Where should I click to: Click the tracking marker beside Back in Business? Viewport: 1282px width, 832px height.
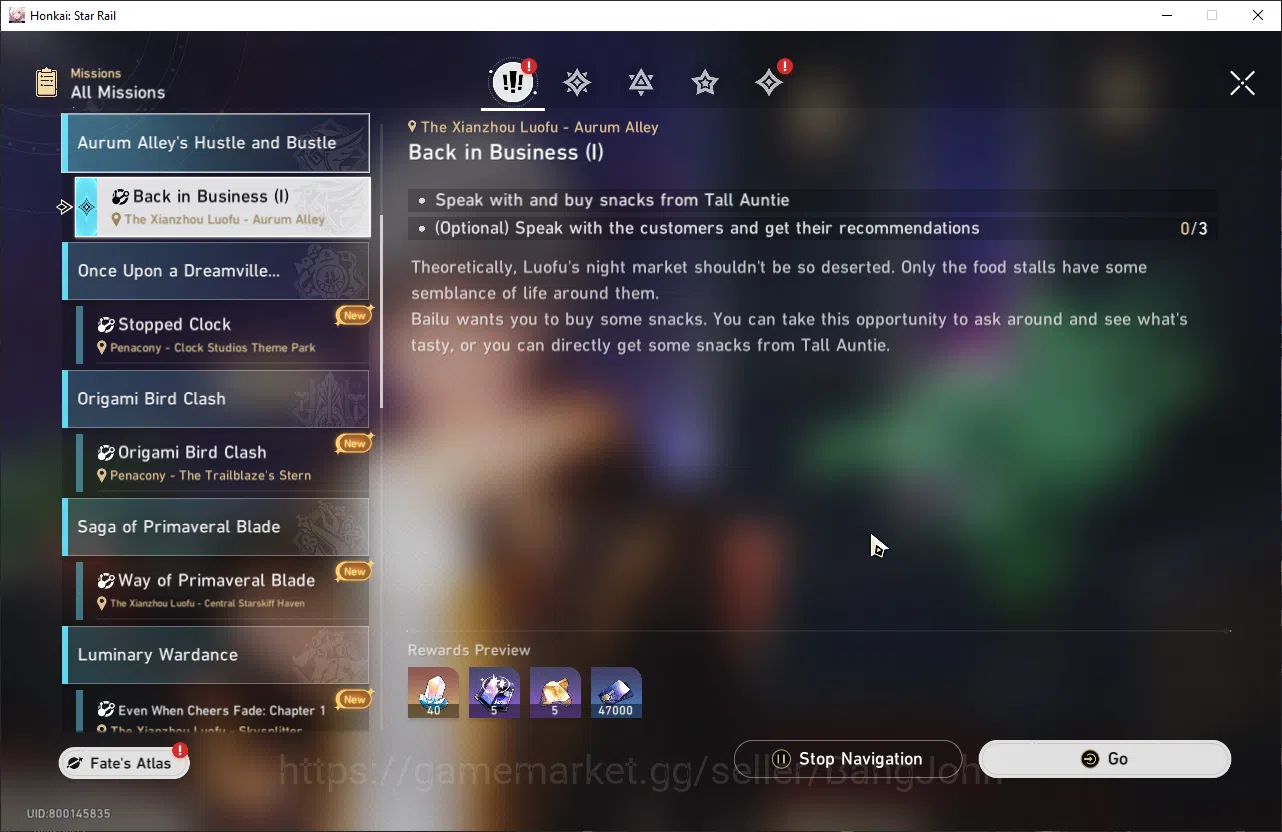pyautogui.click(x=64, y=207)
